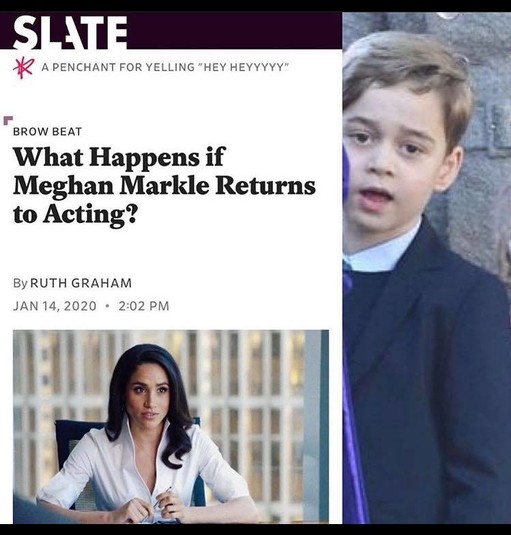
Task: Open the "A Penchant for Yelling" tagline
Action: tap(165, 67)
